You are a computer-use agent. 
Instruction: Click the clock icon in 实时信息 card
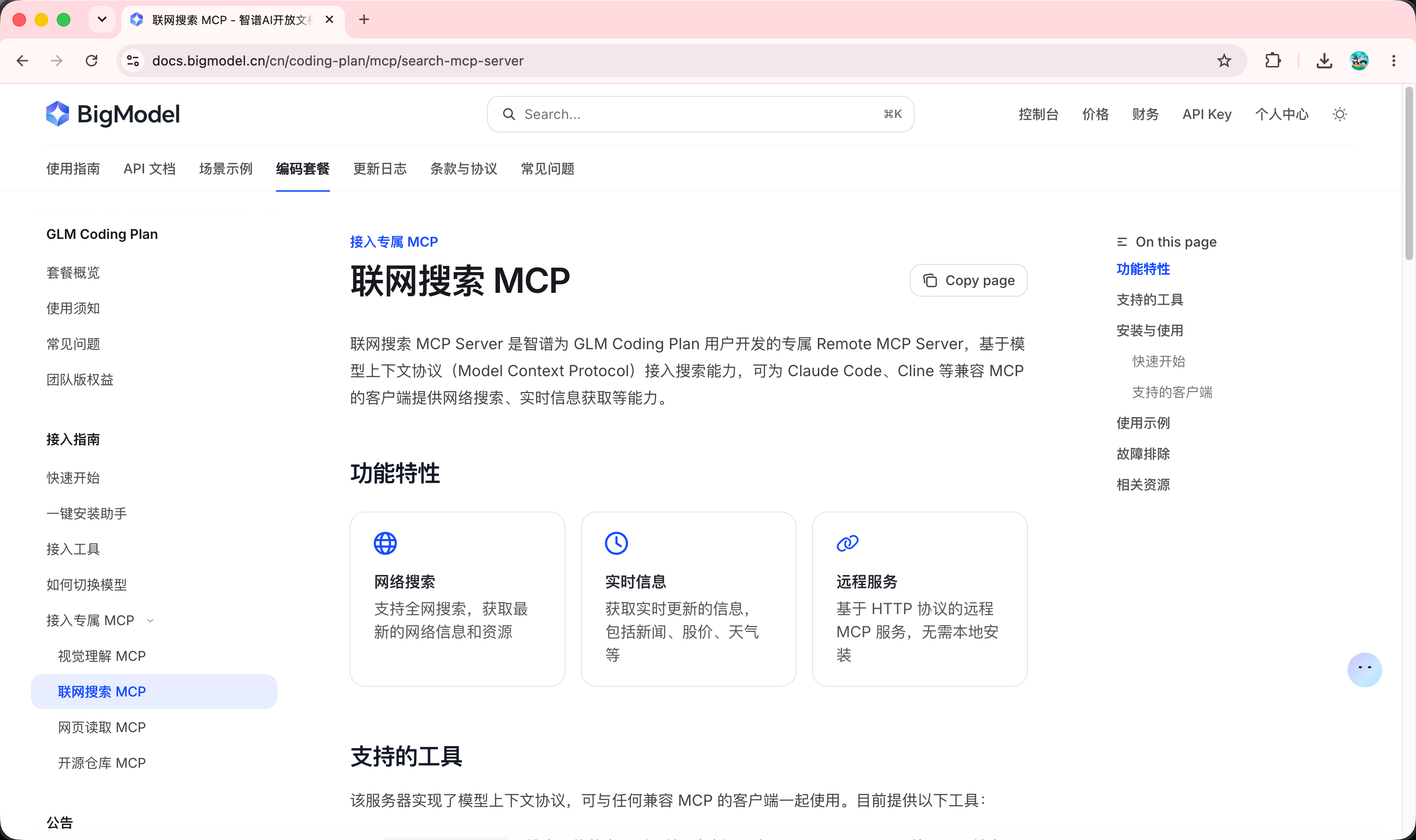point(616,543)
